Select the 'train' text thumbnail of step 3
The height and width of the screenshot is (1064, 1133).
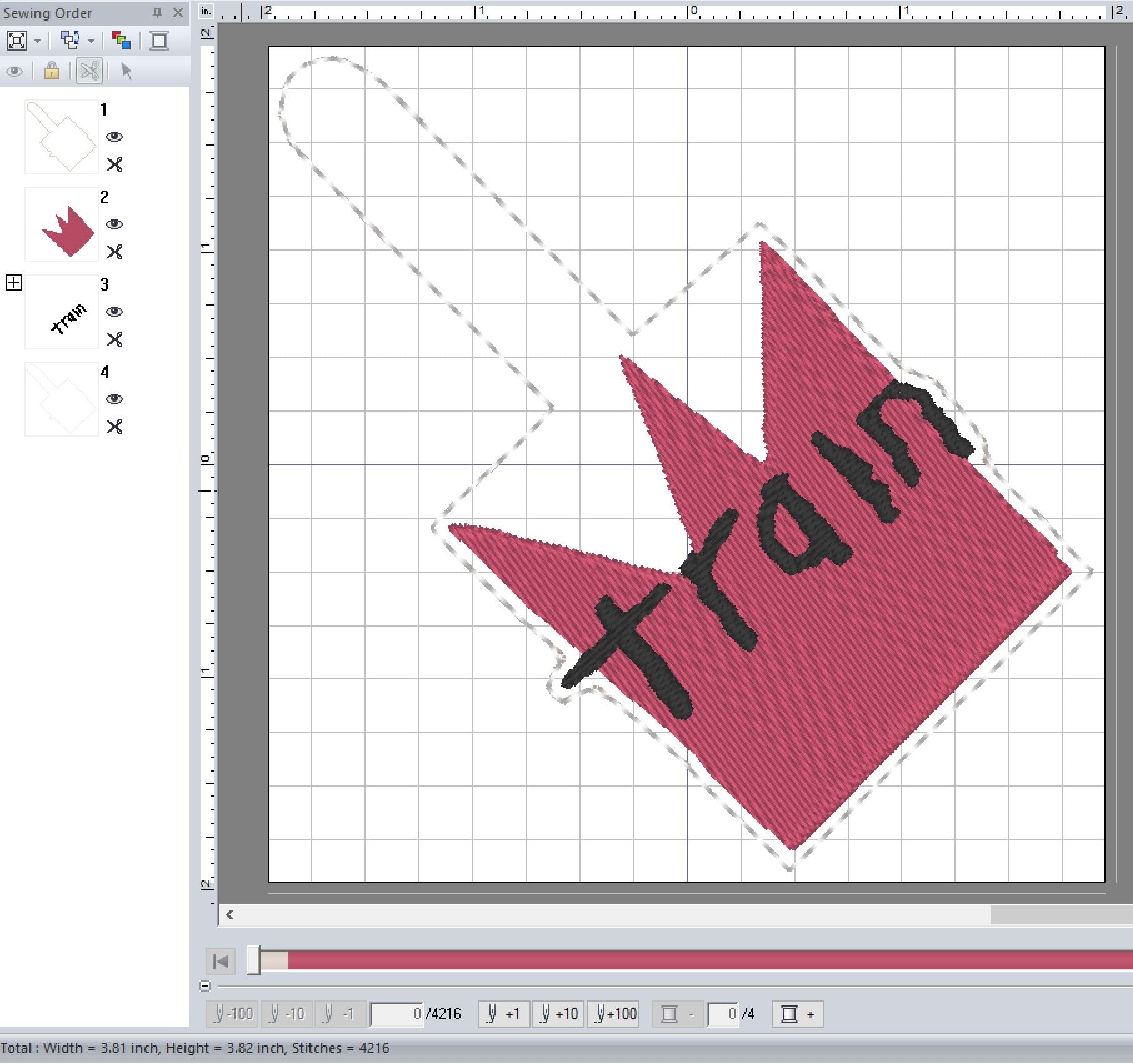click(x=62, y=312)
